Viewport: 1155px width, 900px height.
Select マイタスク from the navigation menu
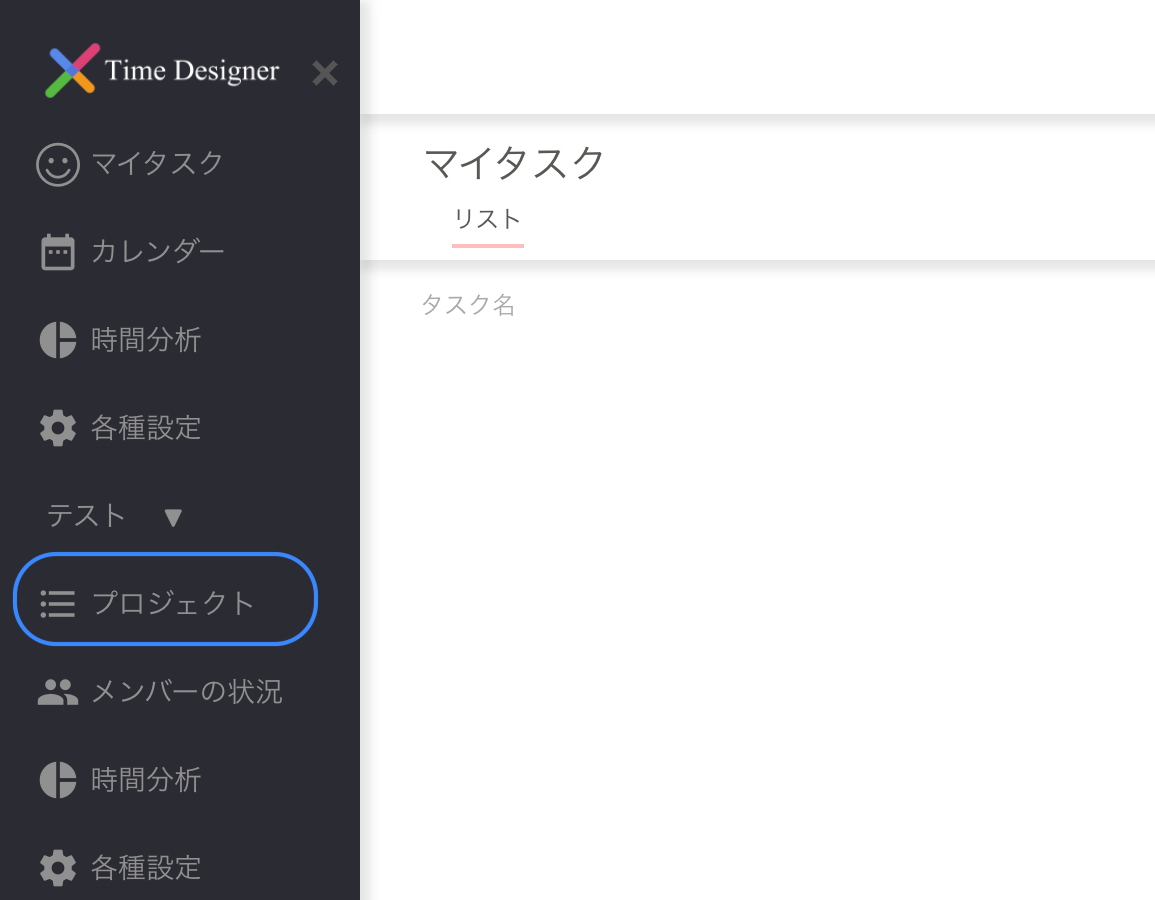pyautogui.click(x=157, y=164)
